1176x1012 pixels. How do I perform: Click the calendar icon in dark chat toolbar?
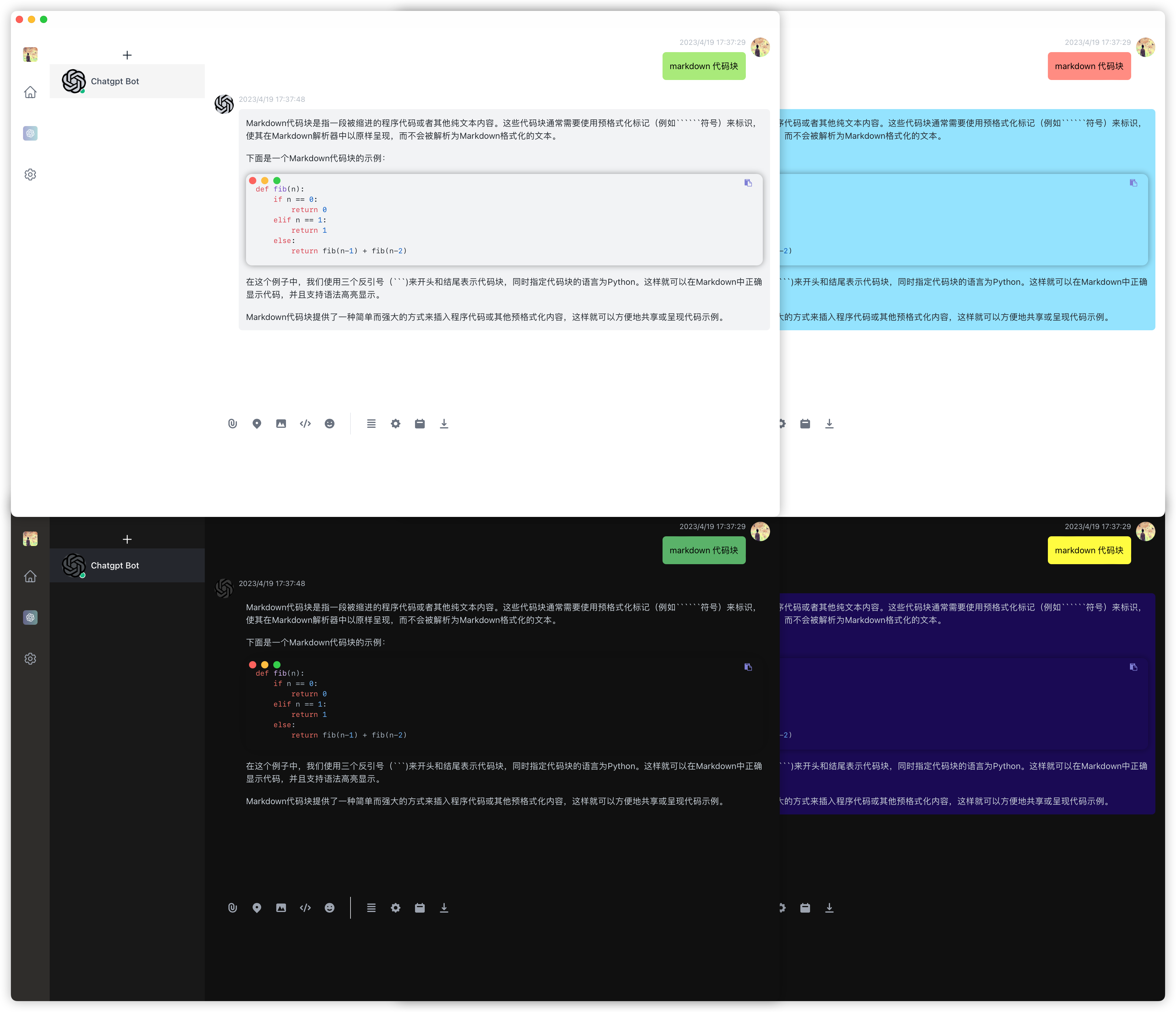[x=420, y=907]
